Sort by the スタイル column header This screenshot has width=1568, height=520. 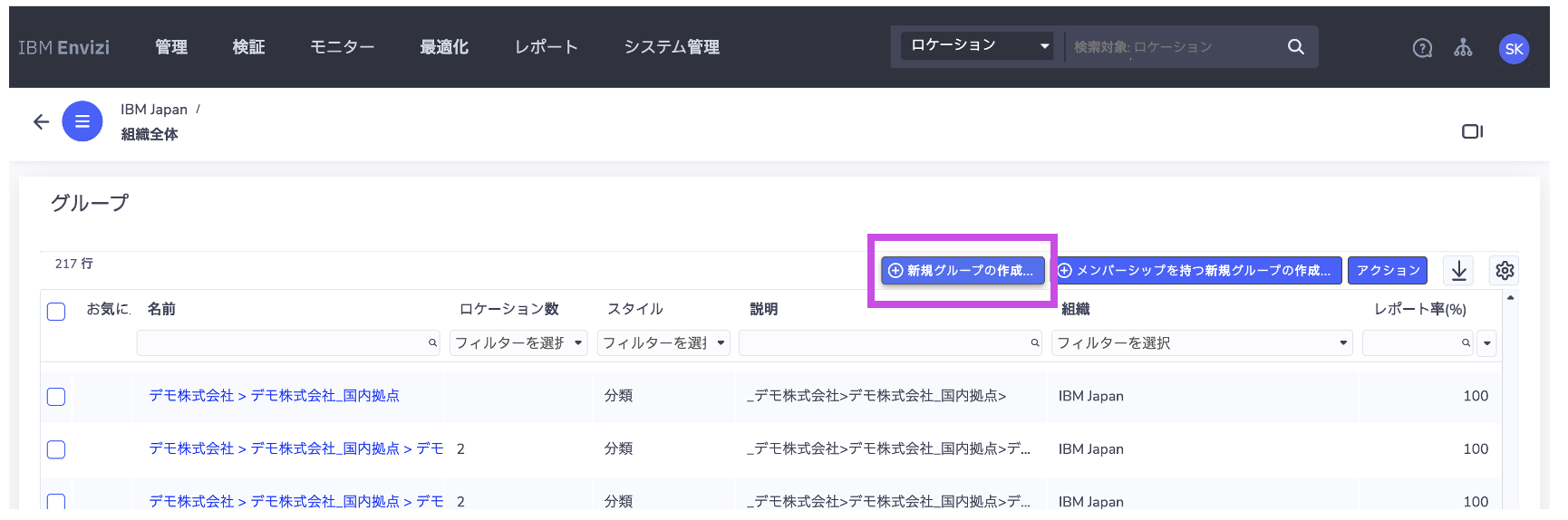tap(635, 309)
